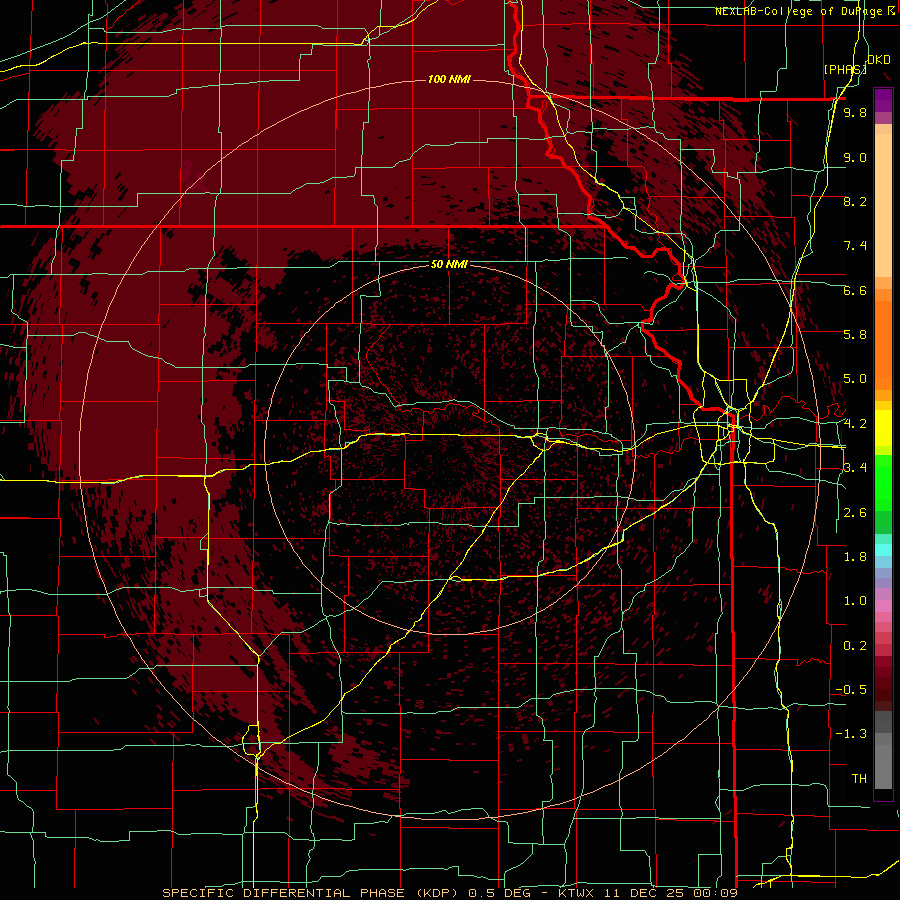Click the bright green segment of the color bar

coord(883,482)
